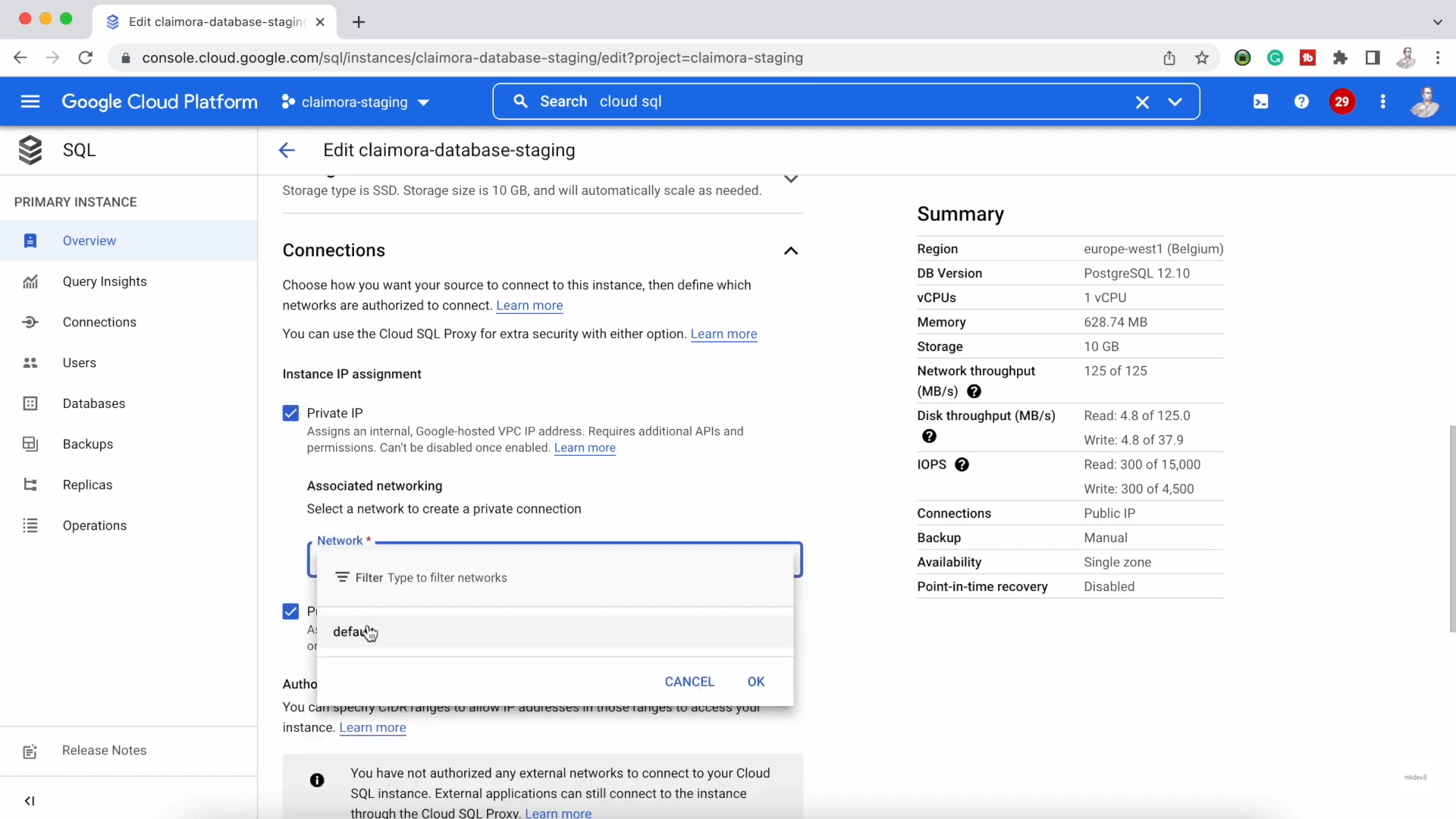Confirm network selection with OK

pyautogui.click(x=756, y=682)
